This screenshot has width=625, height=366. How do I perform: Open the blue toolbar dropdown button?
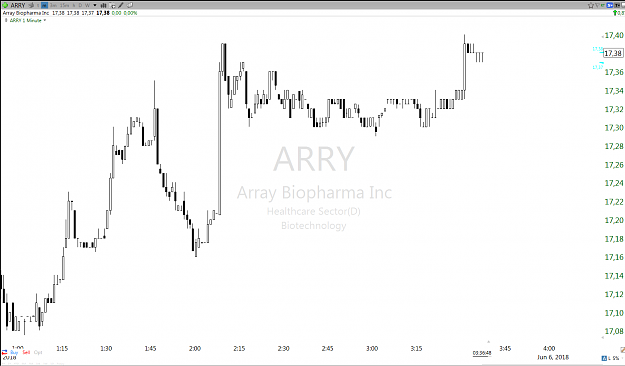coord(610,5)
